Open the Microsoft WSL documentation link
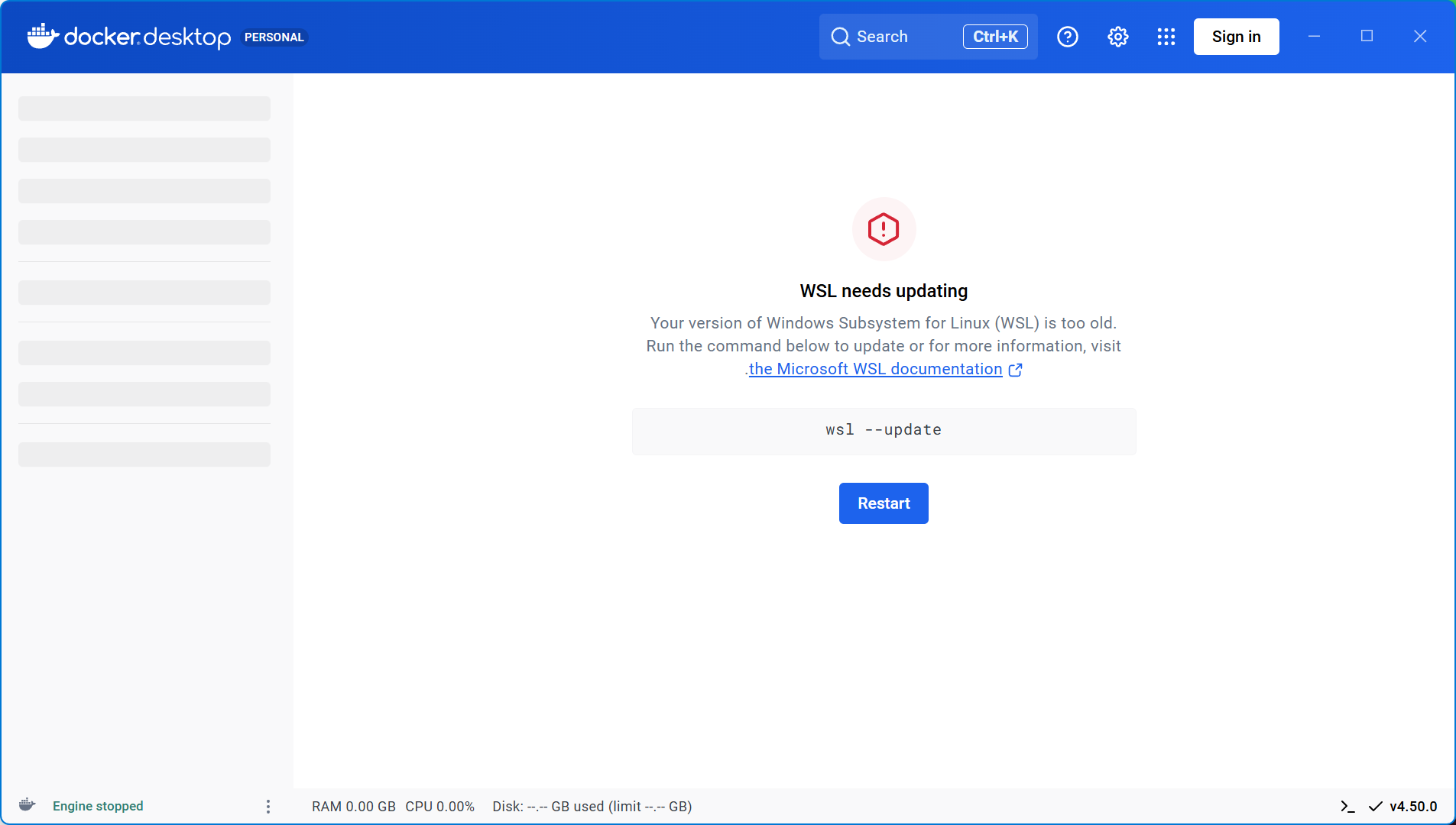Viewport: 1456px width, 825px height. [877, 369]
